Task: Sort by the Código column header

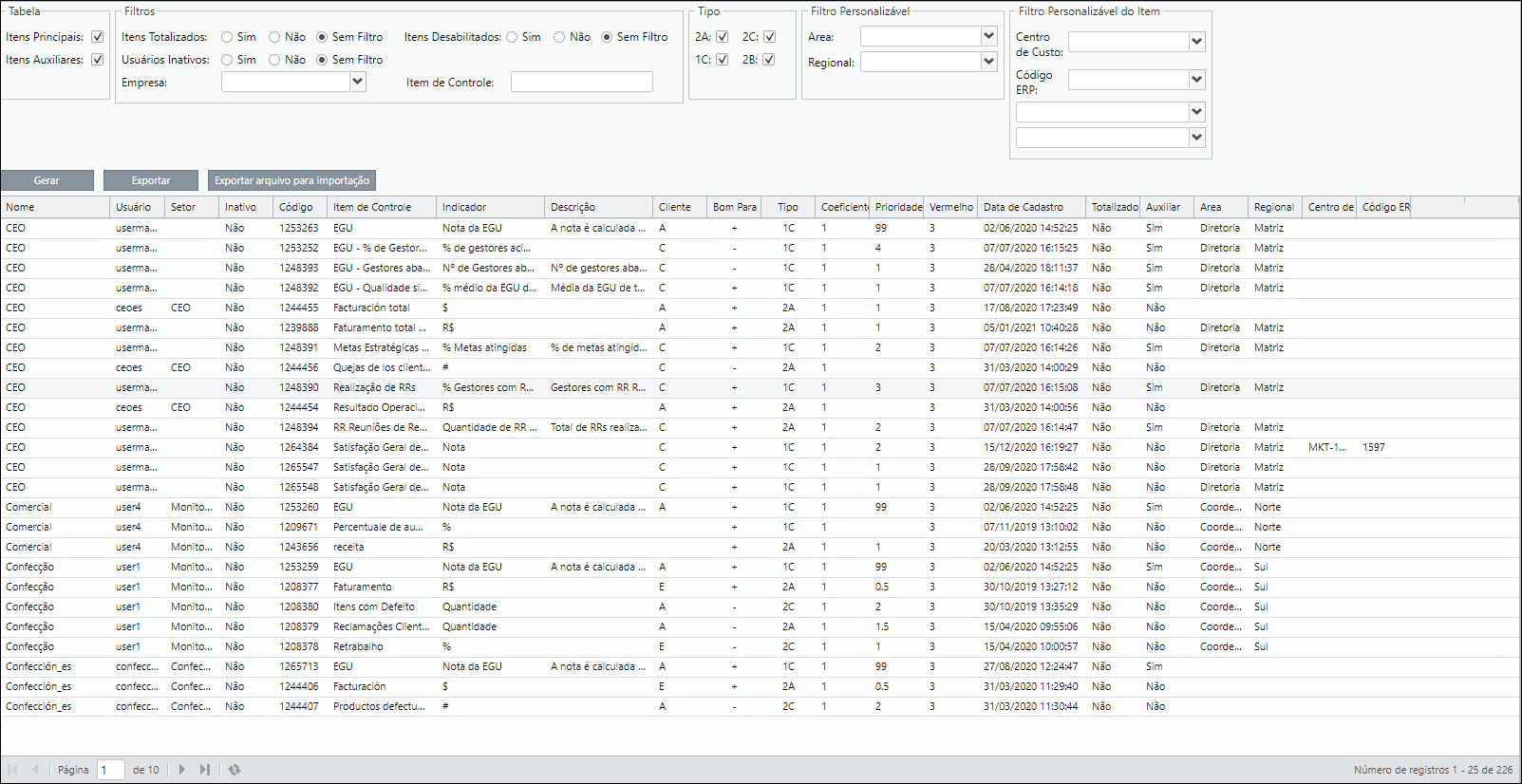Action: coord(300,207)
